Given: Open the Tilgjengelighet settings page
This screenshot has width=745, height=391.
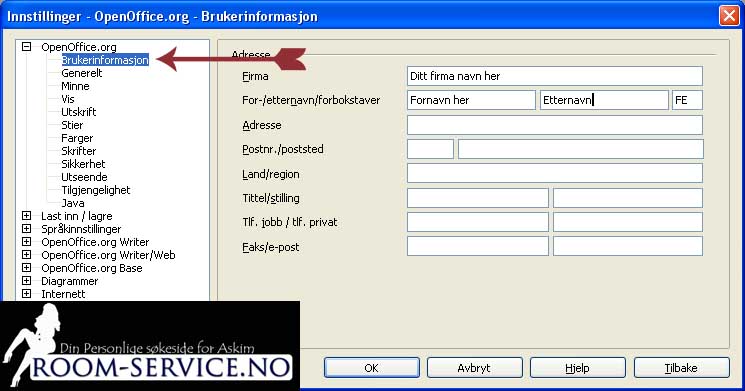Looking at the screenshot, I should point(96,190).
